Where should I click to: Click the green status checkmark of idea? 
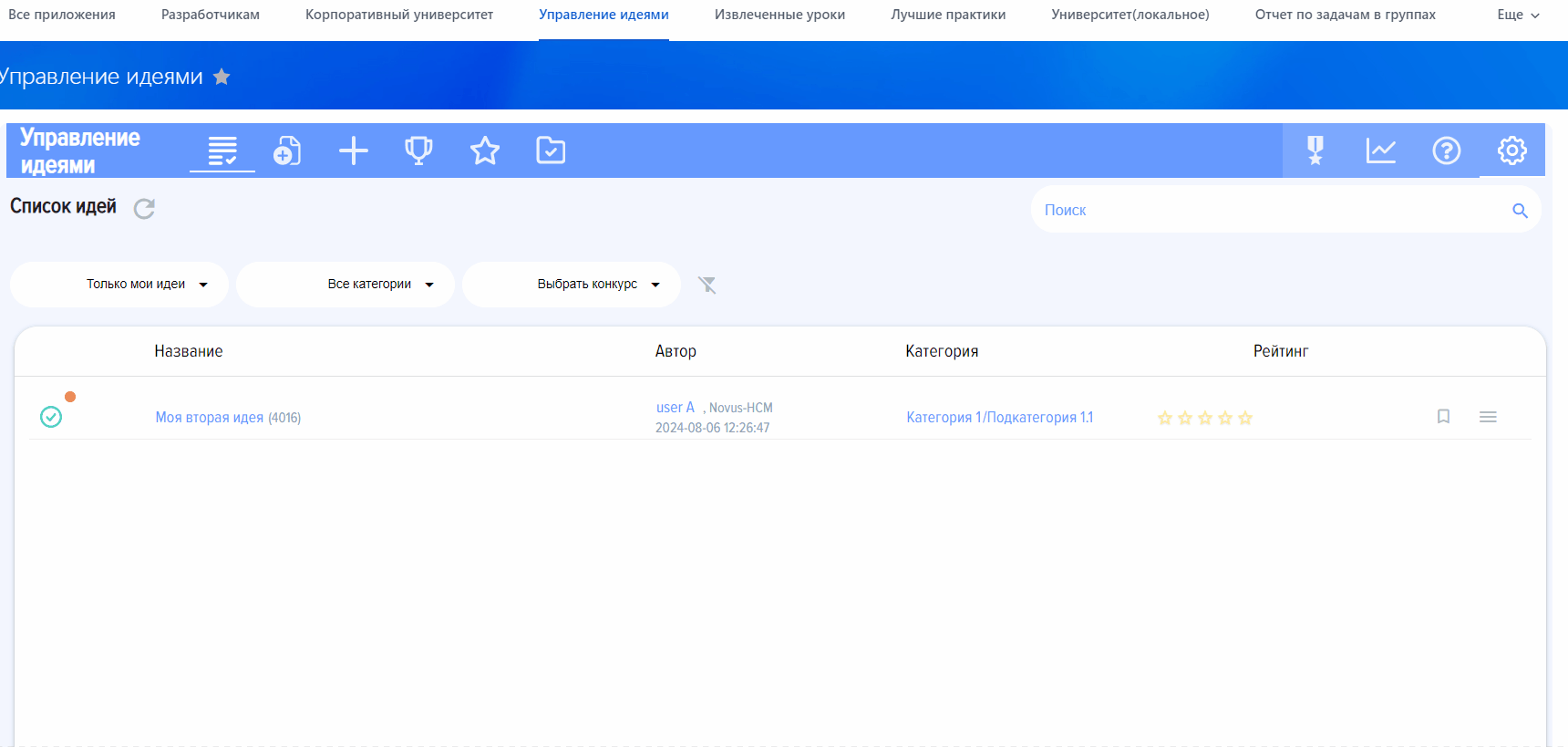[51, 417]
